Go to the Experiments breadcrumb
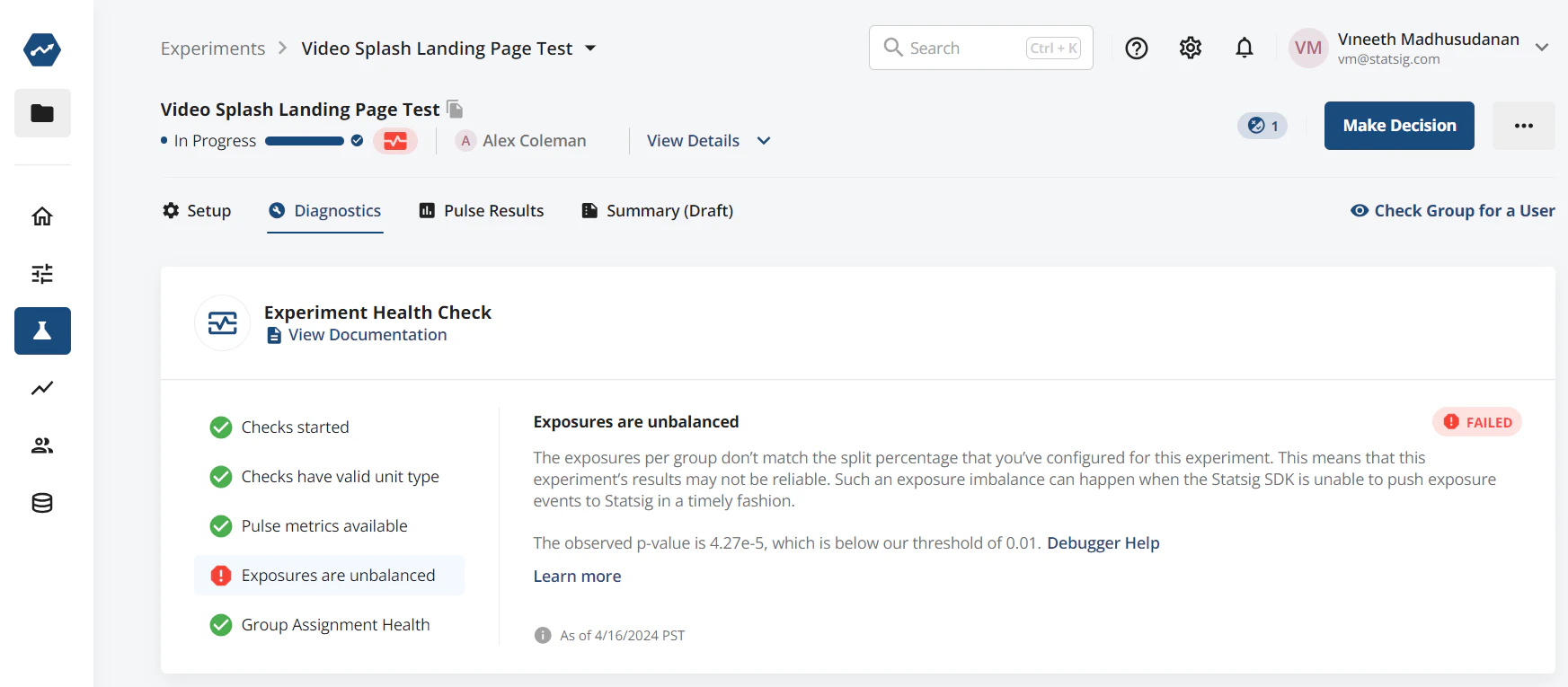 coord(213,48)
